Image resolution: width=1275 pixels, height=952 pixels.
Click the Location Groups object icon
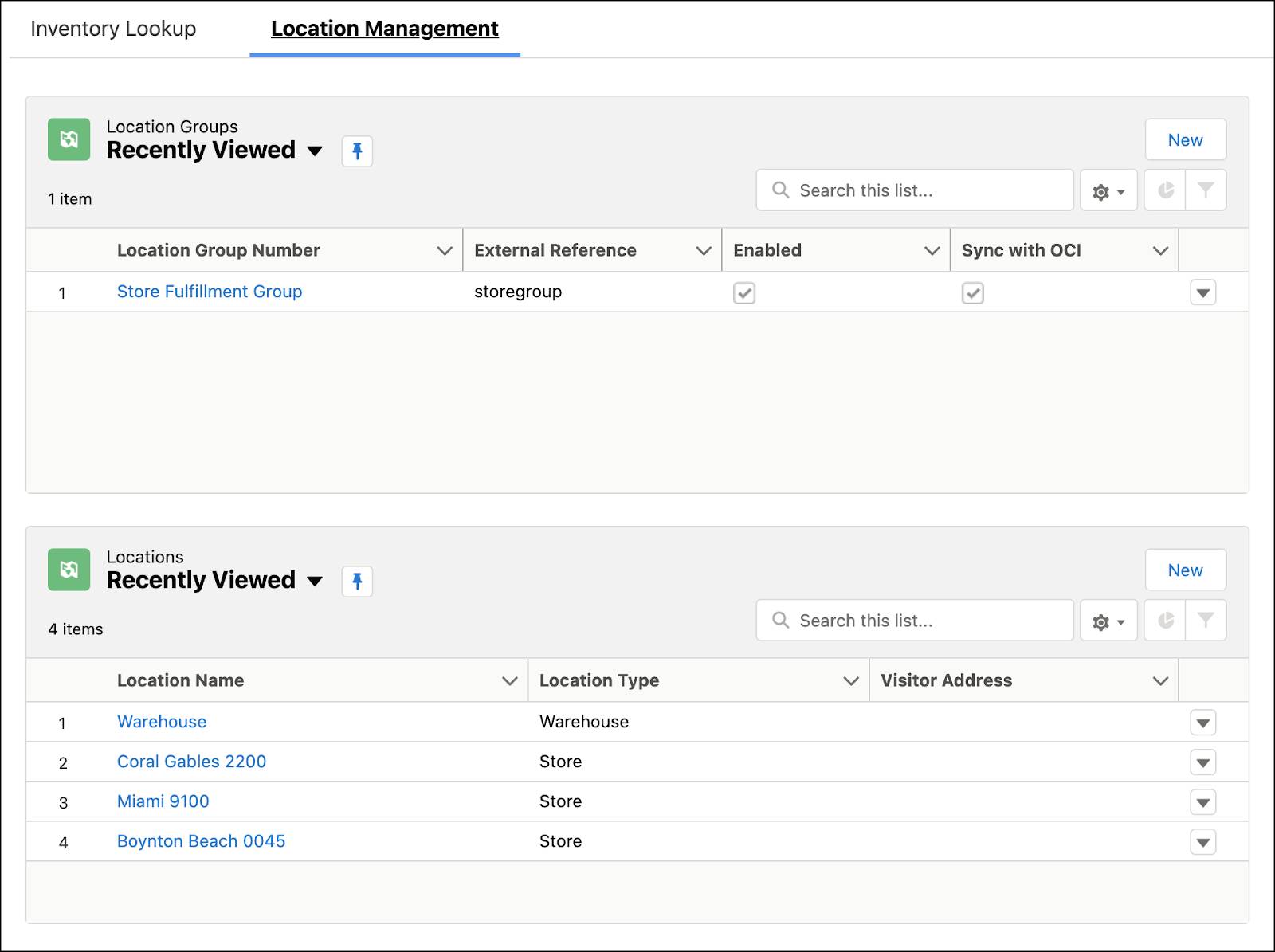tap(69, 139)
